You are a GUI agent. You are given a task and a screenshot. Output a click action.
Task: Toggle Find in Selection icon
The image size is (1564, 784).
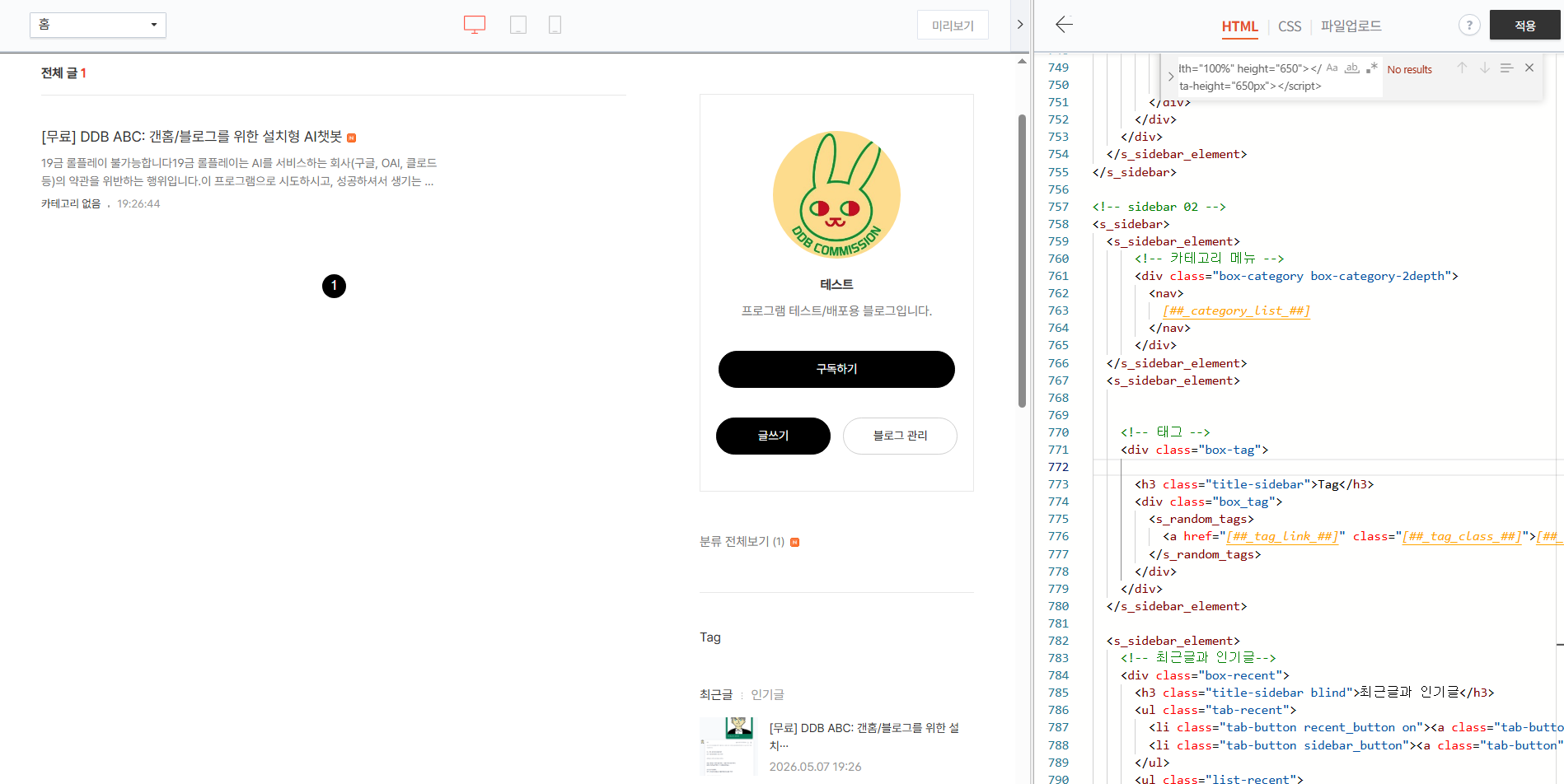pos(1506,68)
